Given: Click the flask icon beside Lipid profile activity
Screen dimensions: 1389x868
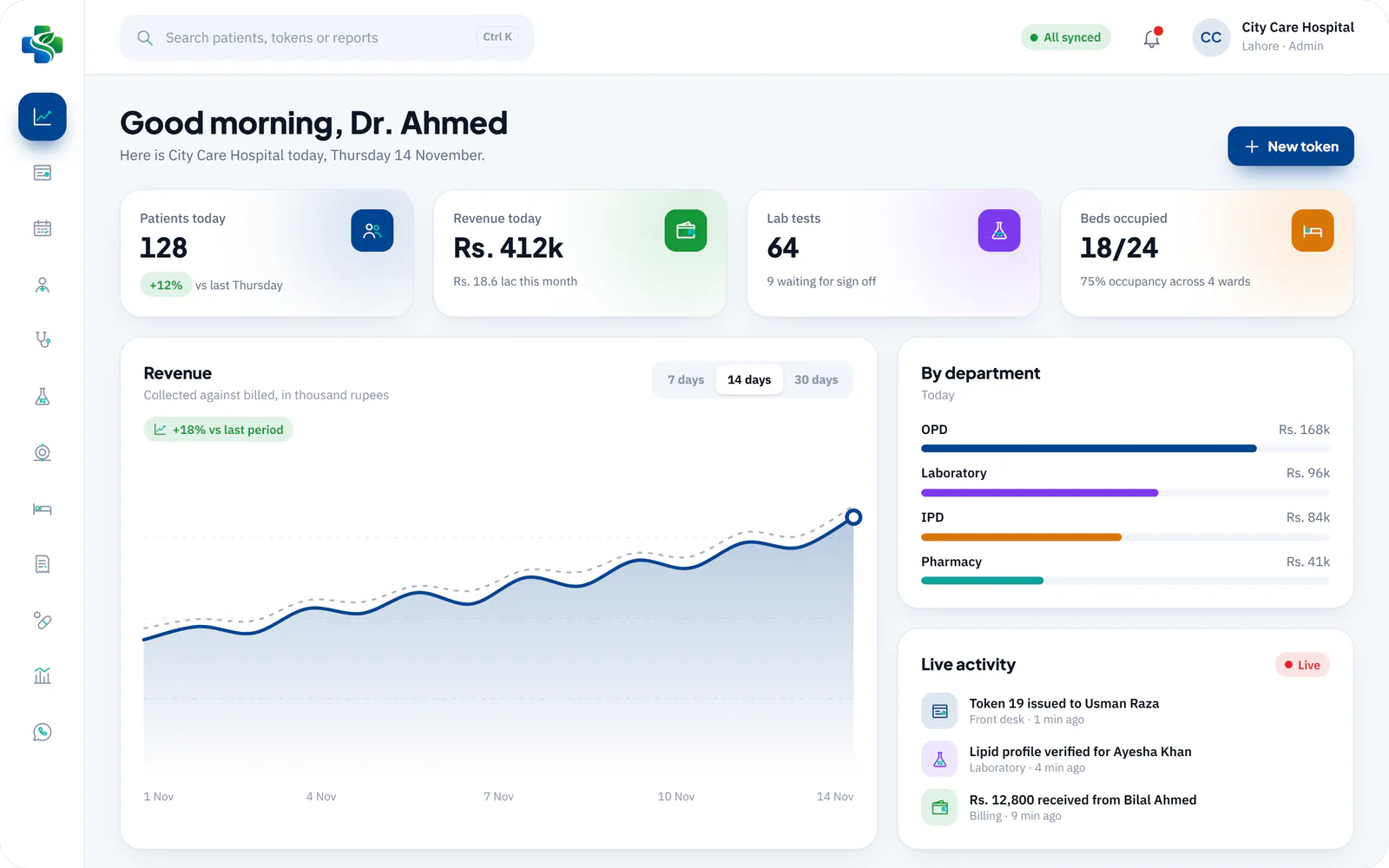Looking at the screenshot, I should click(939, 759).
